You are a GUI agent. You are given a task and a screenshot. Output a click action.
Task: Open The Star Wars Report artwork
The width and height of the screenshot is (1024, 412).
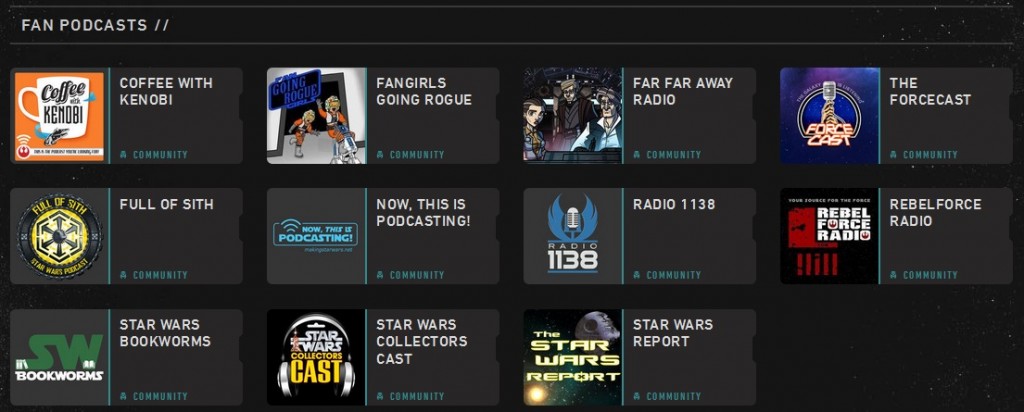click(573, 357)
